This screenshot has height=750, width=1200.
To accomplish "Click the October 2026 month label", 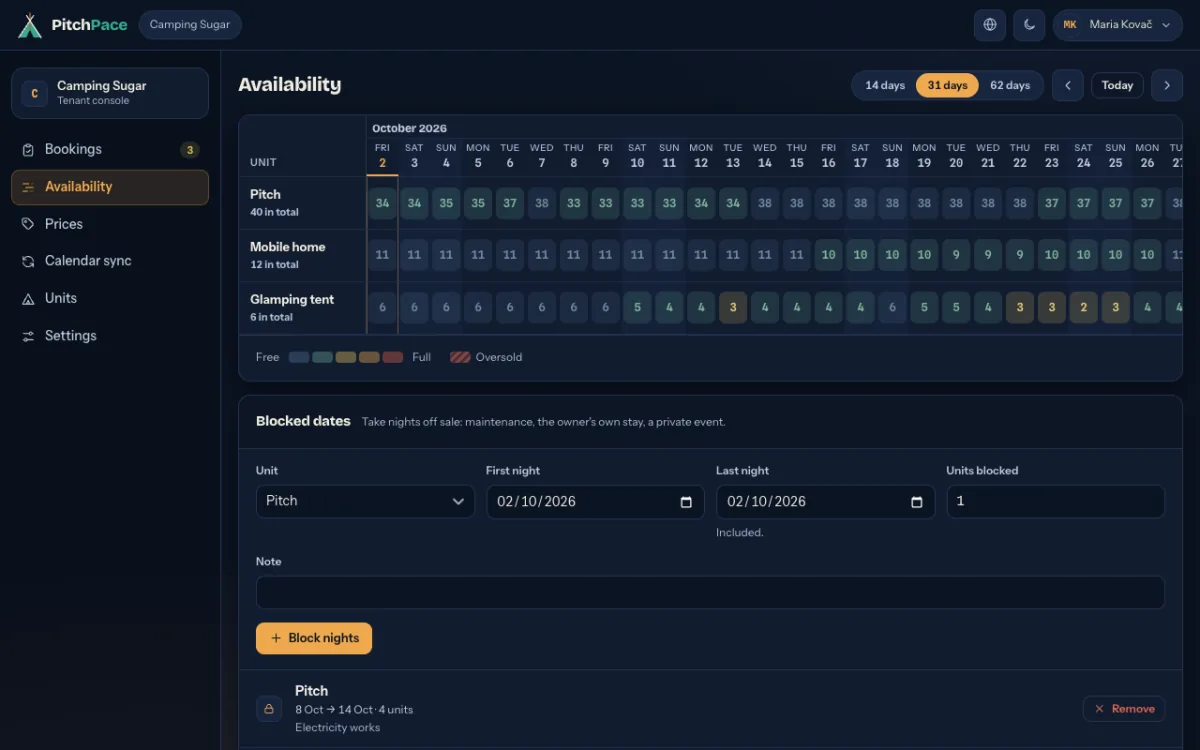I will [x=409, y=128].
